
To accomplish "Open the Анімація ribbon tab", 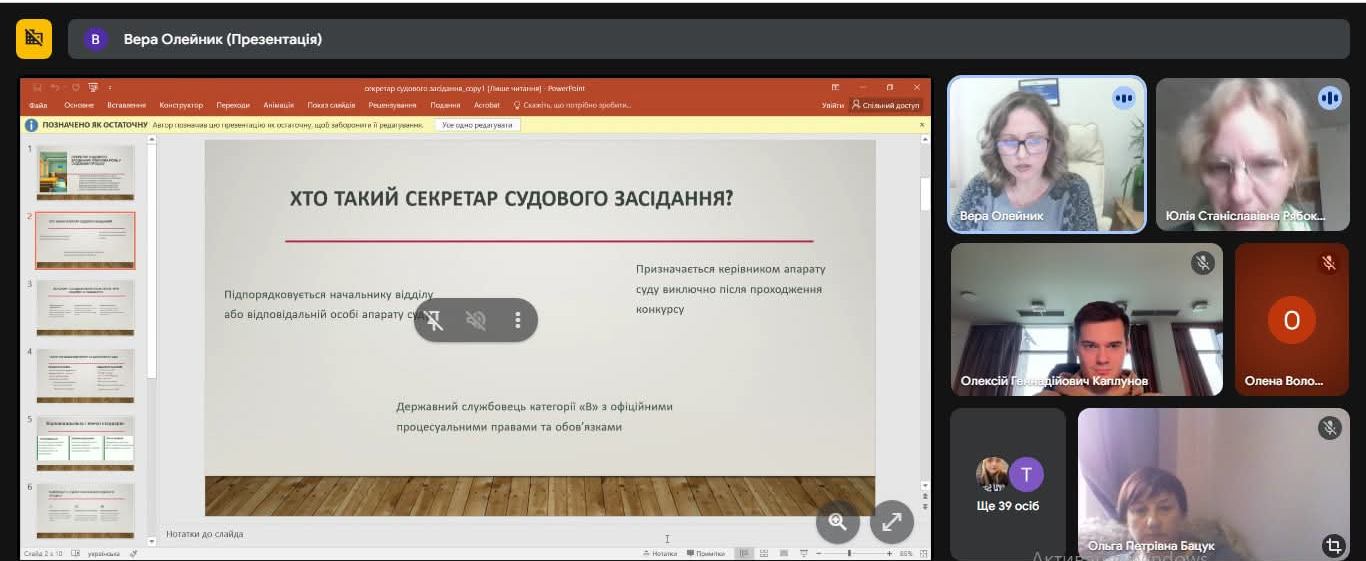I will click(x=279, y=105).
